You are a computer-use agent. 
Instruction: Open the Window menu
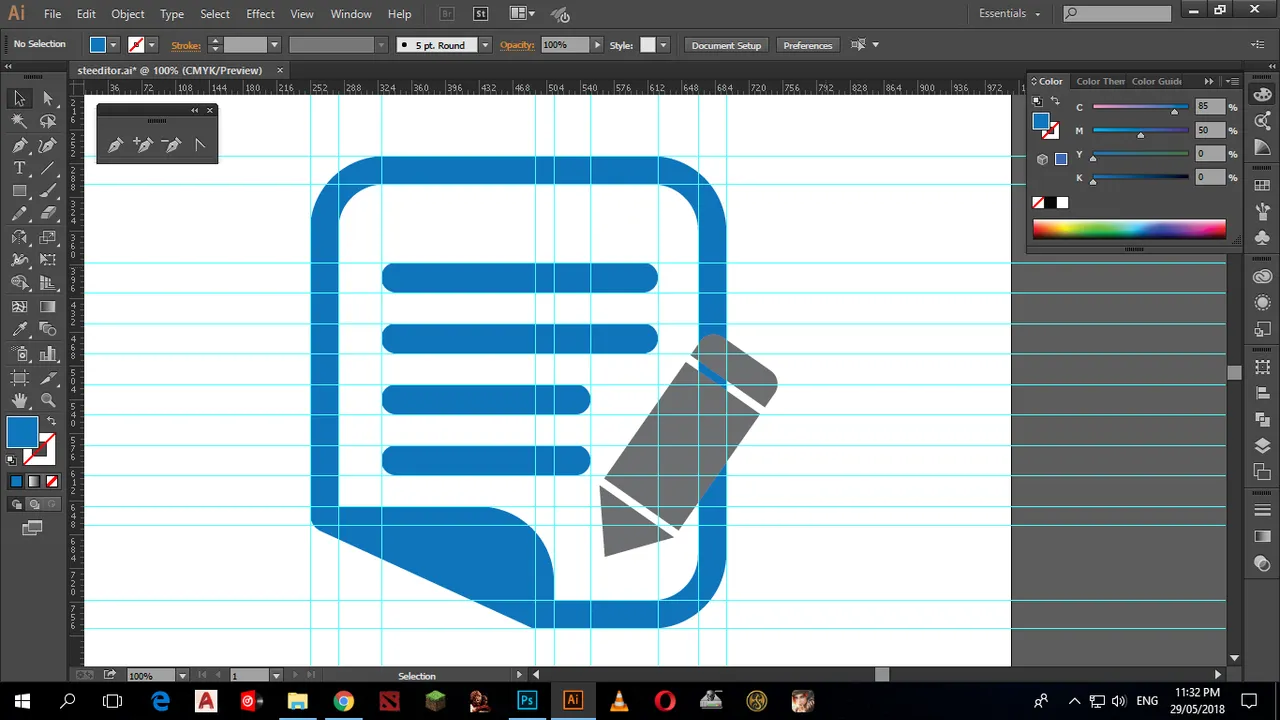[x=351, y=14]
